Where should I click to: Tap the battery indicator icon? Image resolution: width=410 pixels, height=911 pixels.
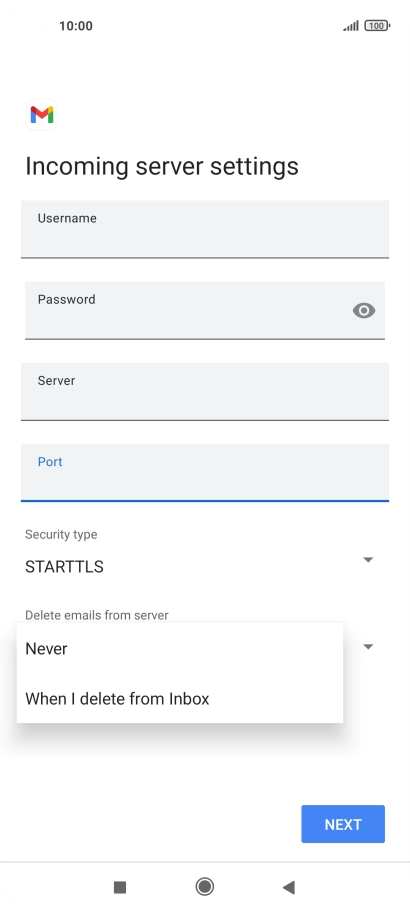[x=377, y=26]
